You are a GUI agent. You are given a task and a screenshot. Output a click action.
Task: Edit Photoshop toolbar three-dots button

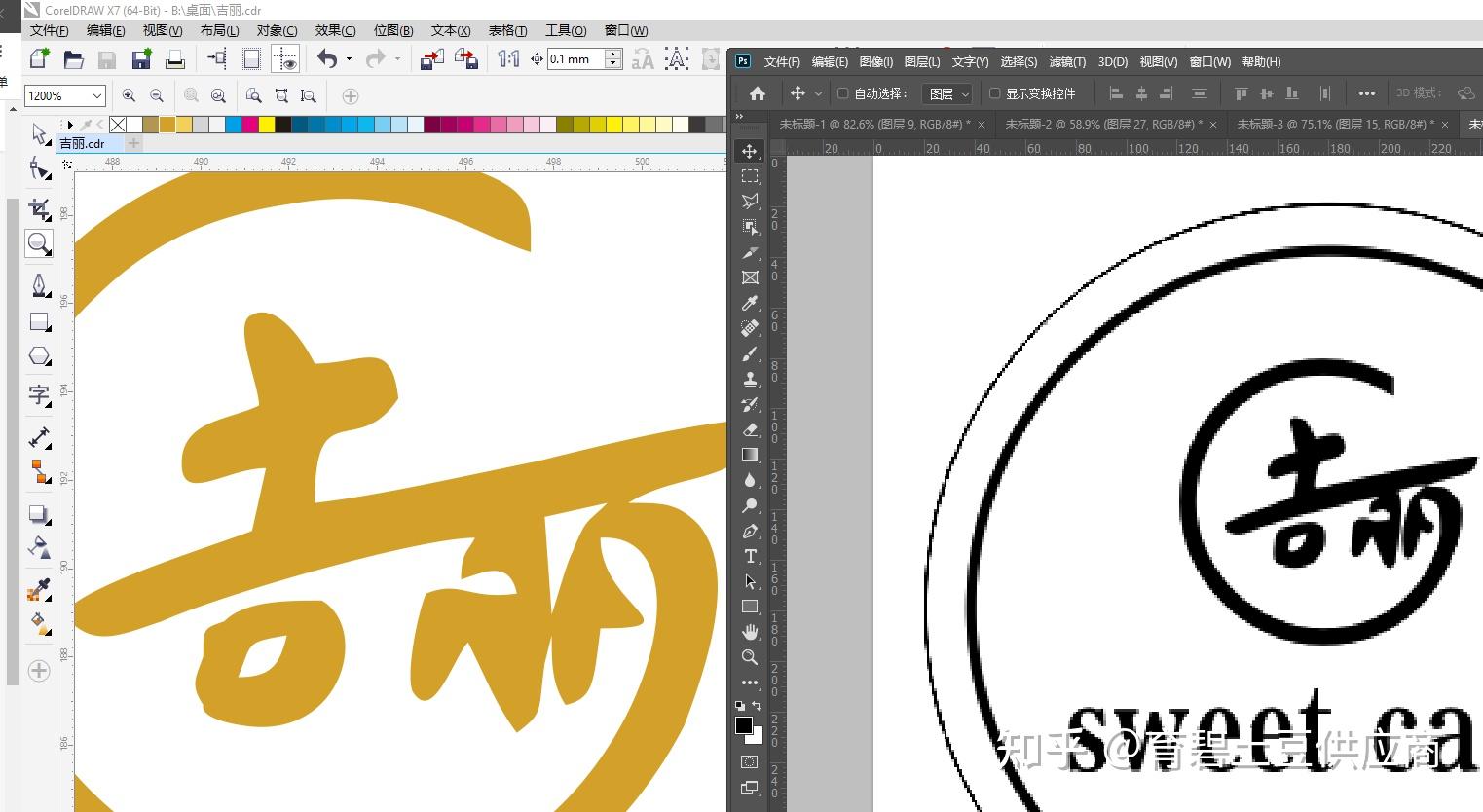(x=750, y=683)
